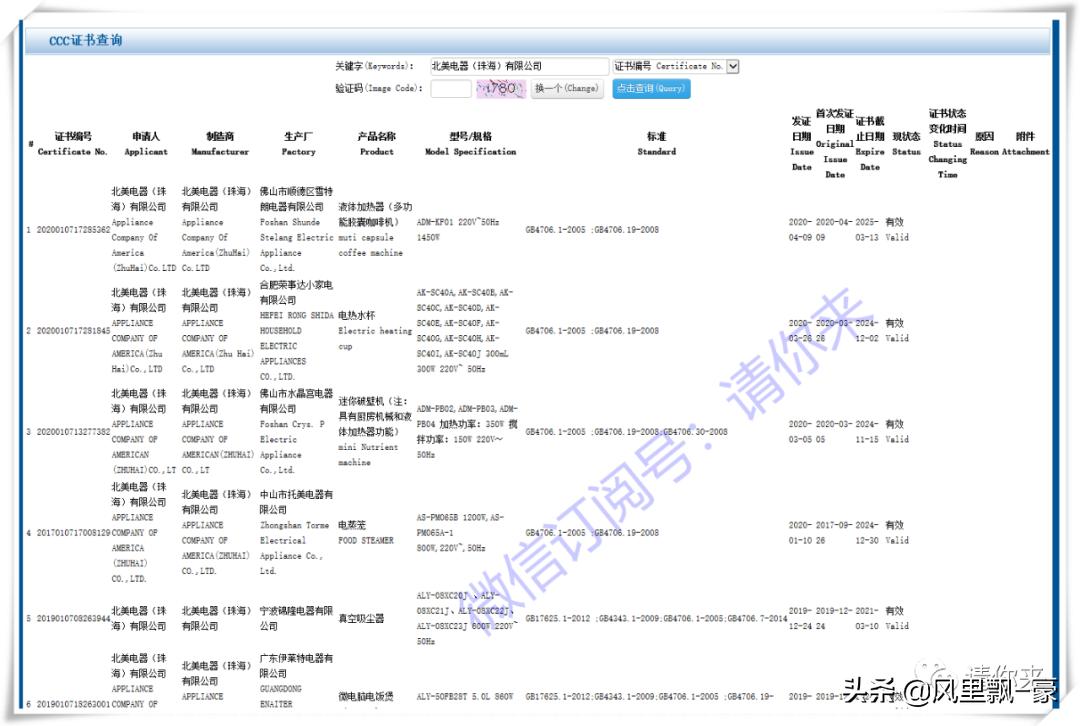Click the CCC证书查询 page title
Image resolution: width=1080 pixels, height=726 pixels.
click(85, 40)
